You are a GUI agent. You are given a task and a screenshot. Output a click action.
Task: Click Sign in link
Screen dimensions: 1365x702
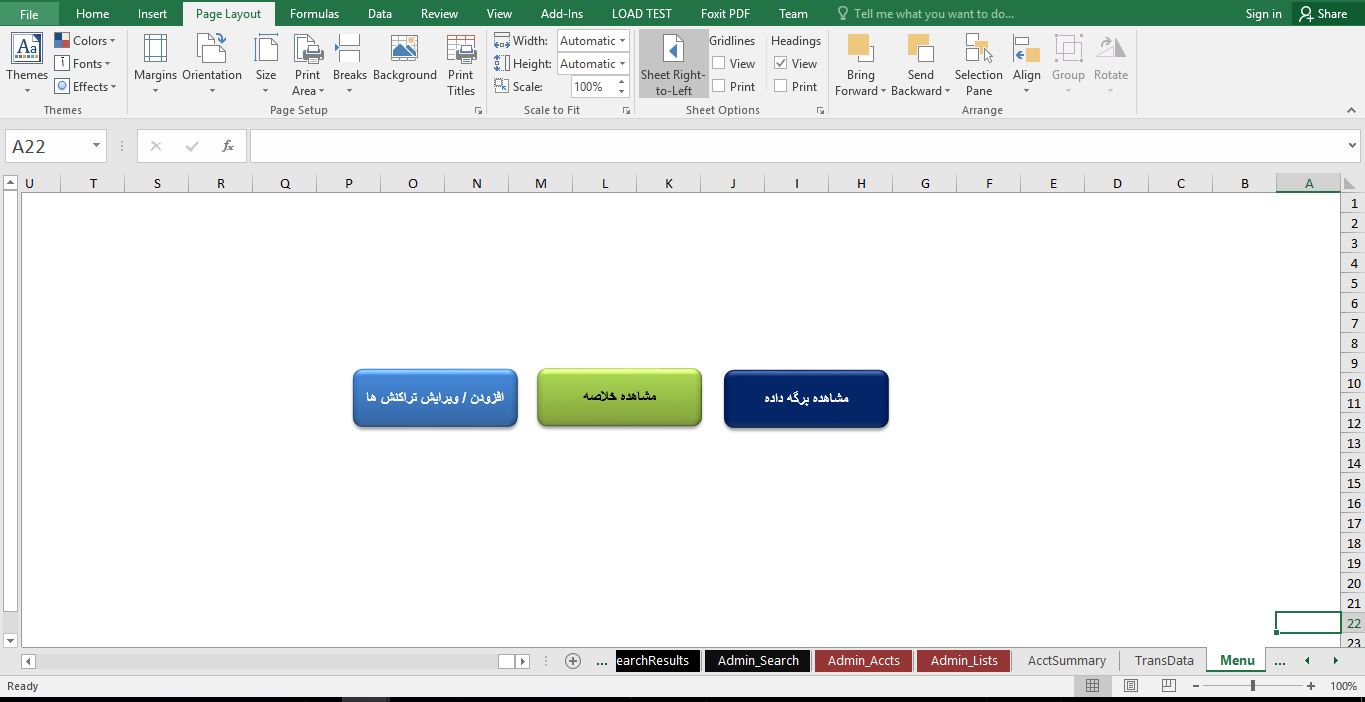[x=1263, y=14]
